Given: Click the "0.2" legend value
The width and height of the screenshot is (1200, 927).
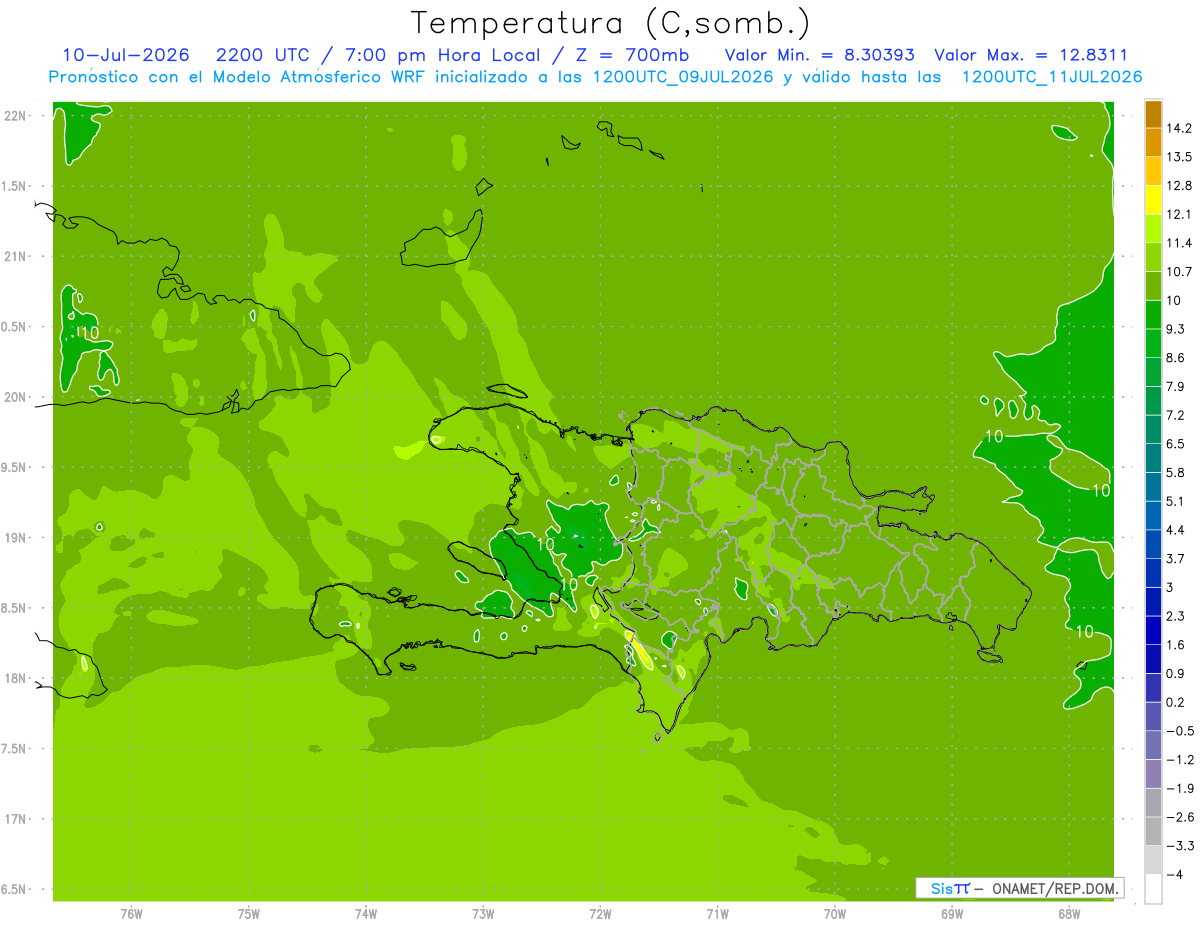Looking at the screenshot, I should (x=1176, y=702).
